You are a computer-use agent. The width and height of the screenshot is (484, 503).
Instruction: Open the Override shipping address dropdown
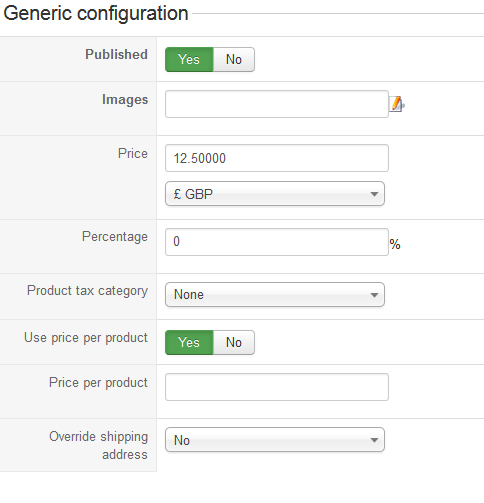[275, 440]
